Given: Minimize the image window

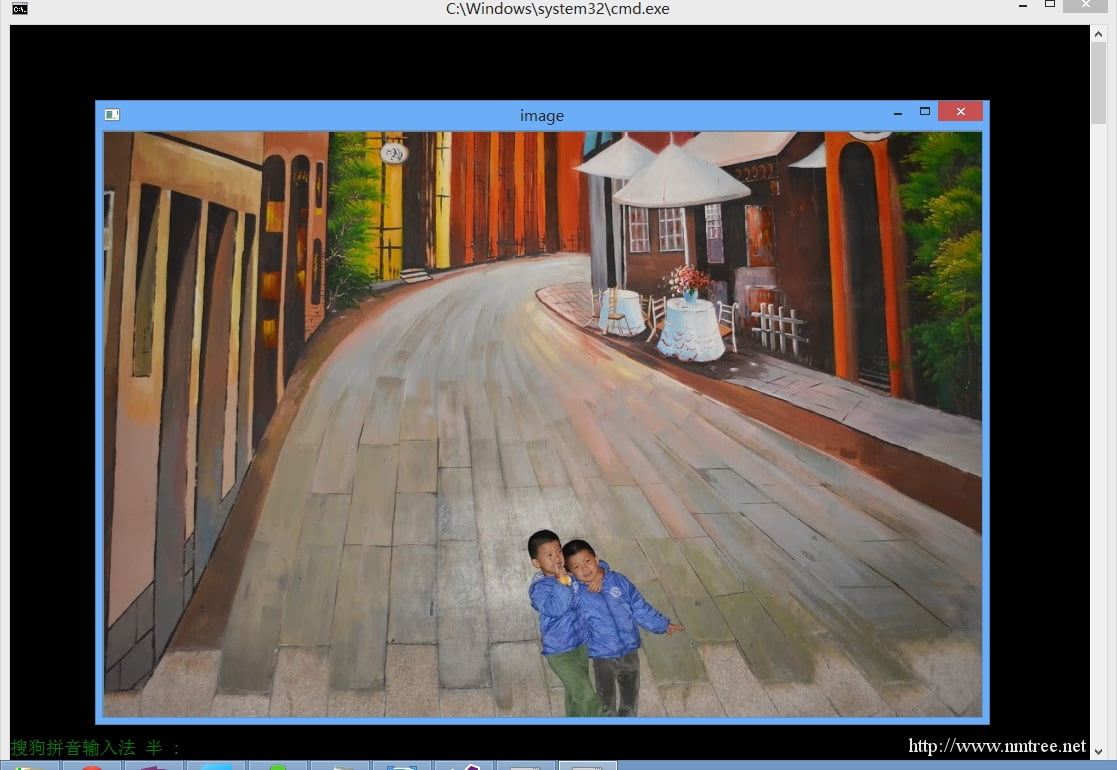Looking at the screenshot, I should pos(898,112).
